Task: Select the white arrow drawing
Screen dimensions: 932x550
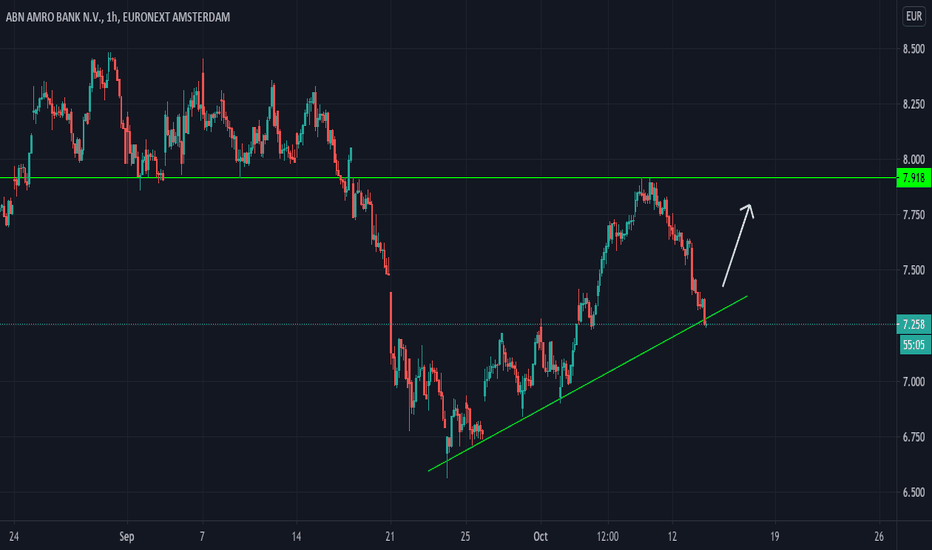Action: (738, 245)
